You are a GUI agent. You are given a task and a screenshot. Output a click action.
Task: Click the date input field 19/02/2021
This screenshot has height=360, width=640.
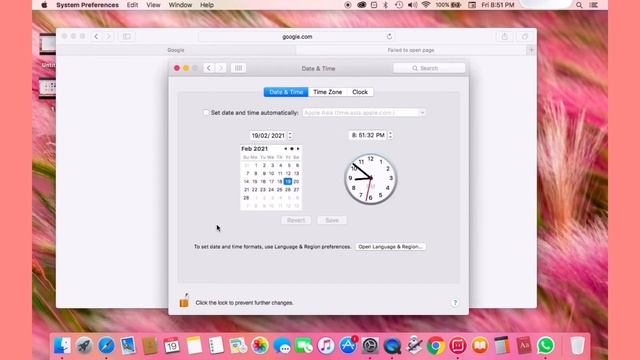point(268,135)
